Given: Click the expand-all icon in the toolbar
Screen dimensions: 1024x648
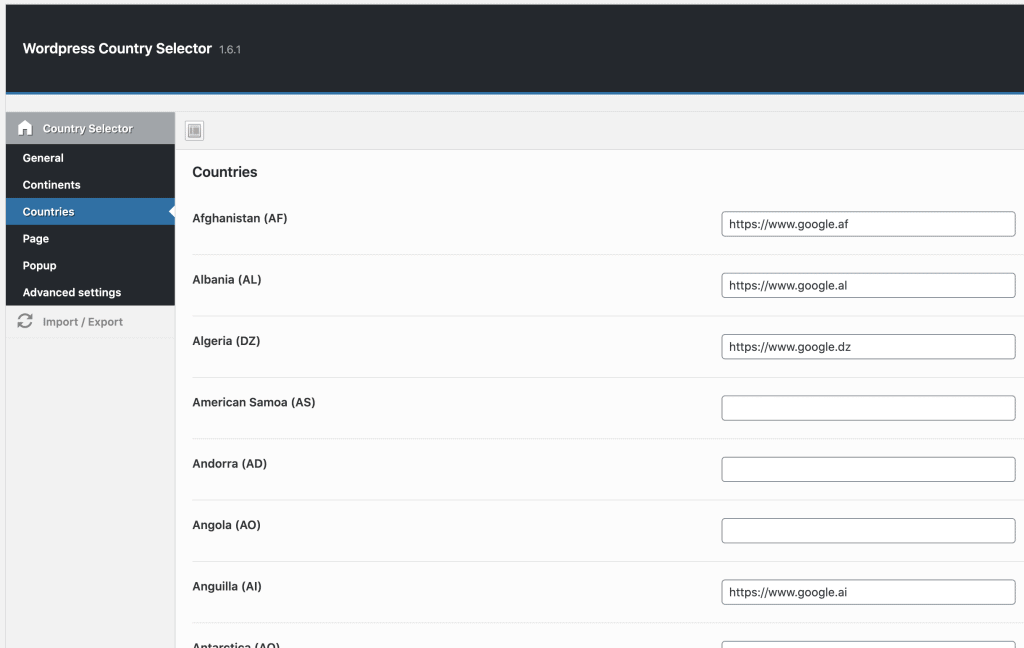Looking at the screenshot, I should click(x=194, y=130).
